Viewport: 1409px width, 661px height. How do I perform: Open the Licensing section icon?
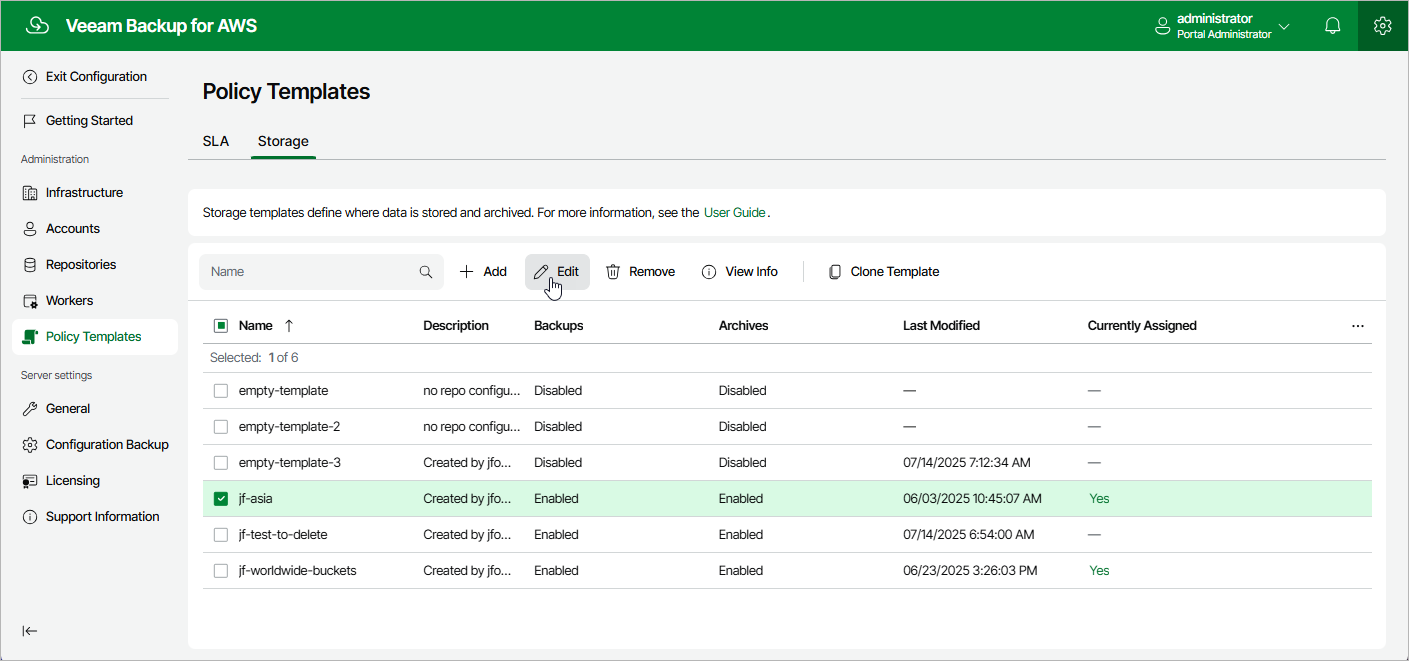pos(29,480)
